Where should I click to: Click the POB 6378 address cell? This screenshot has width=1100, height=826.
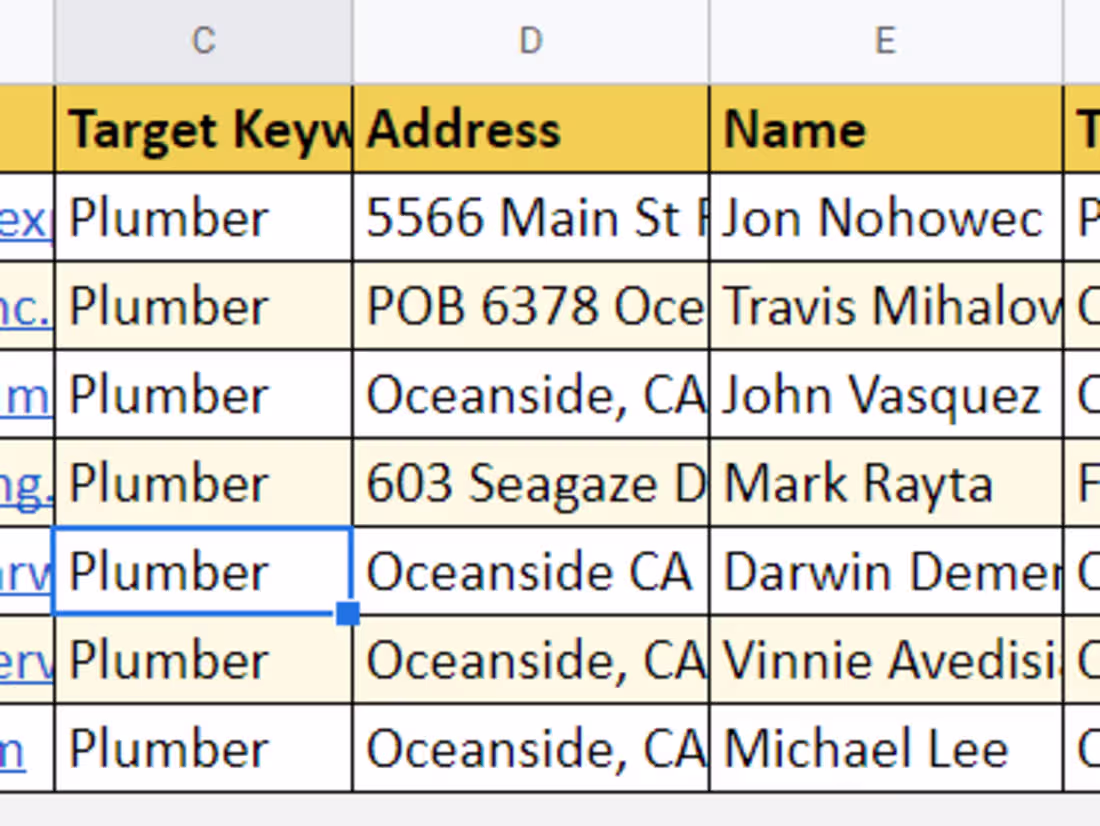(x=530, y=306)
